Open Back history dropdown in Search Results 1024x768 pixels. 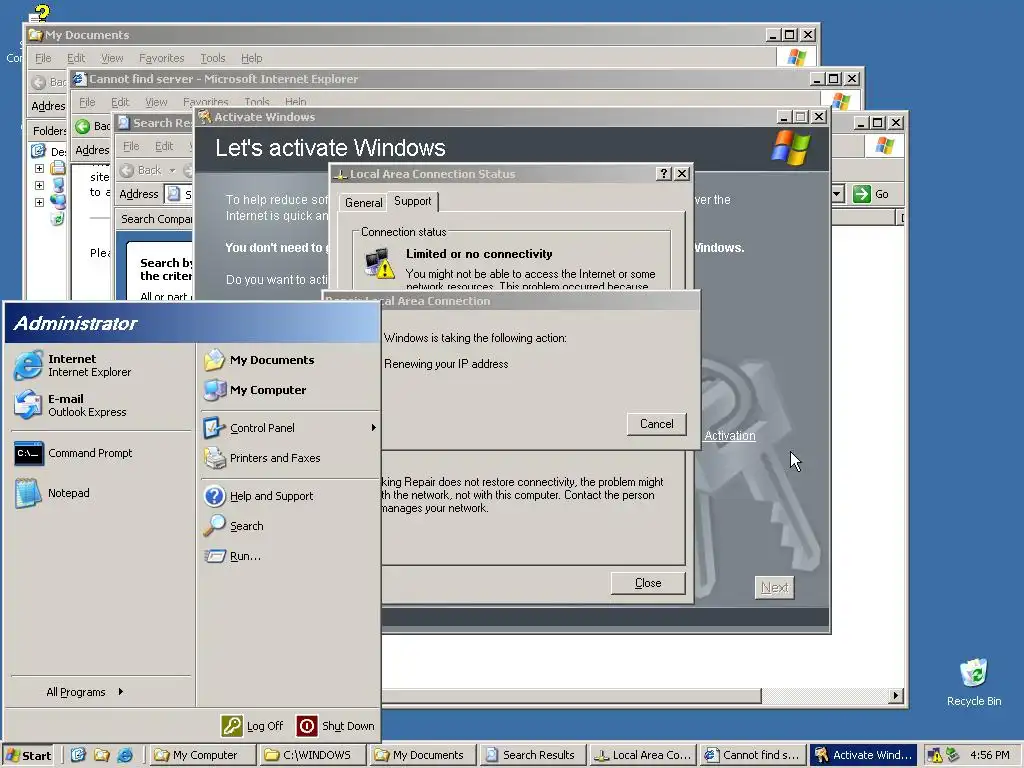pyautogui.click(x=172, y=170)
